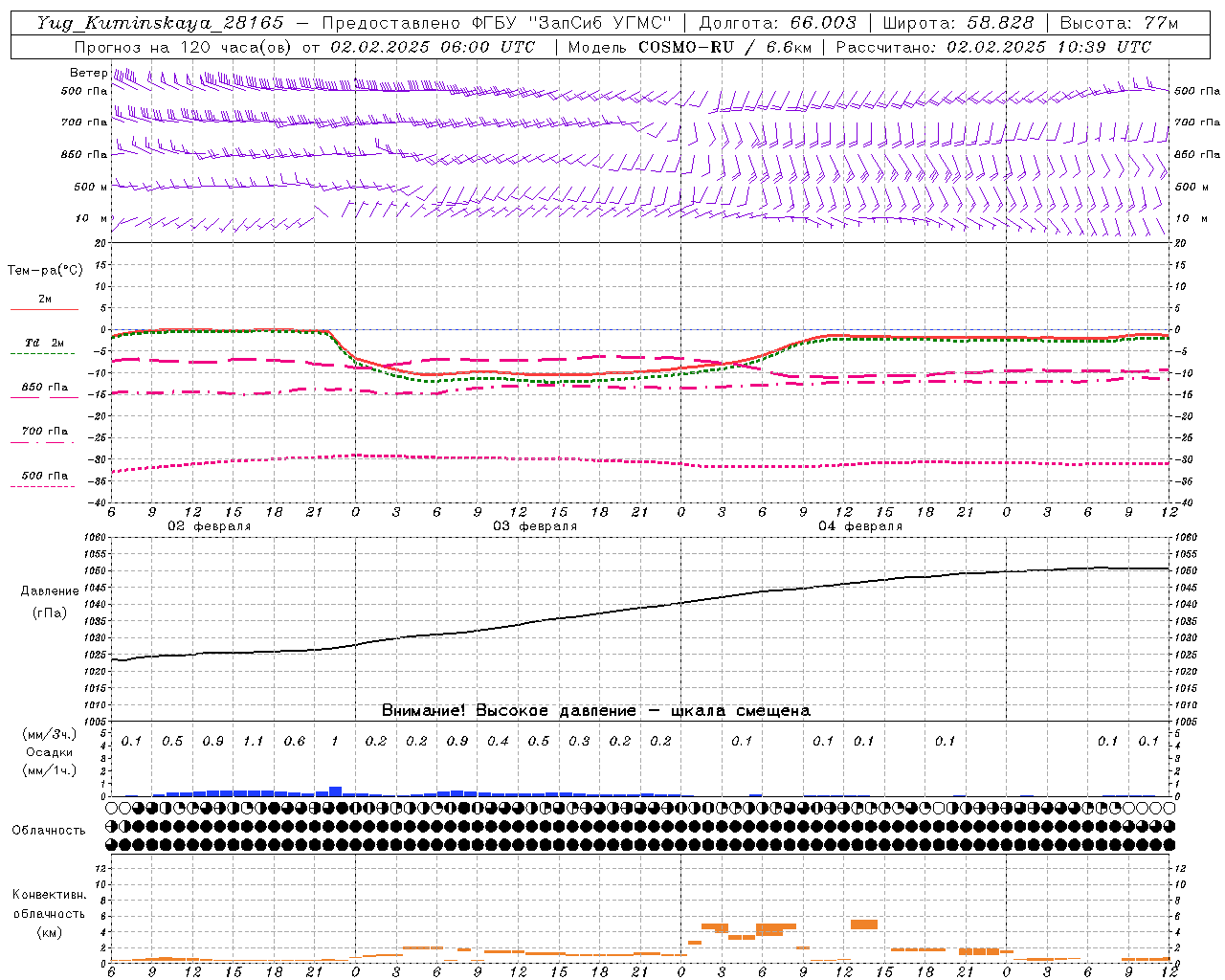Click the "(мм/1ч.)" precipitation unit label
The width and height of the screenshot is (1225, 980).
pos(50,770)
